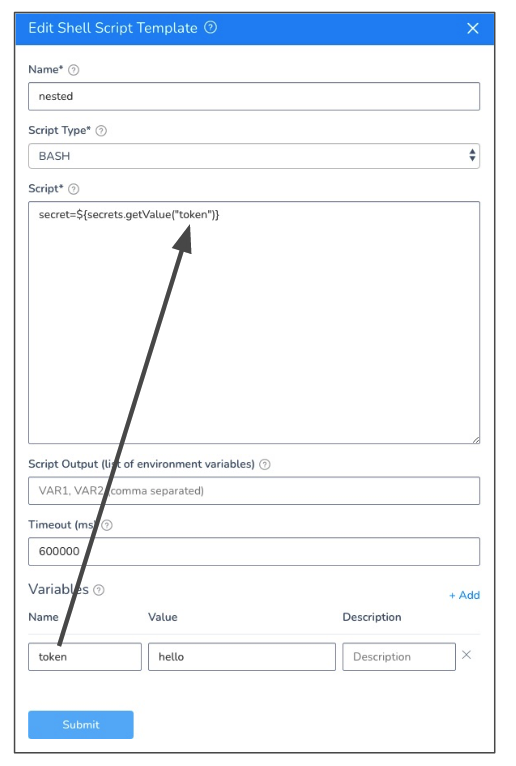This screenshot has height=766, width=516.
Task: Click the Timeout field showing 600000
Action: tap(254, 552)
